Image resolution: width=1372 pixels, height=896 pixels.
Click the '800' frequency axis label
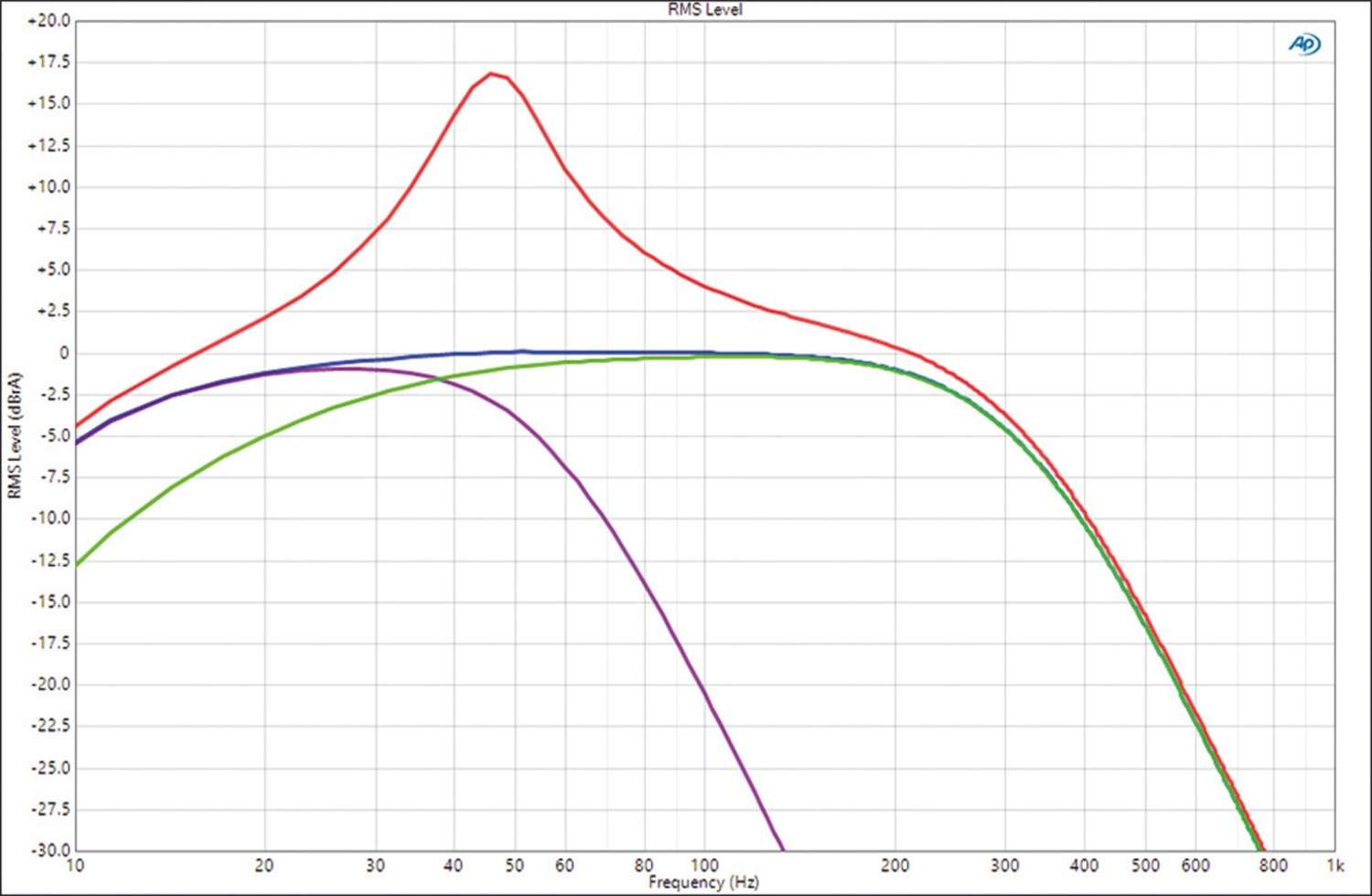tap(1273, 865)
